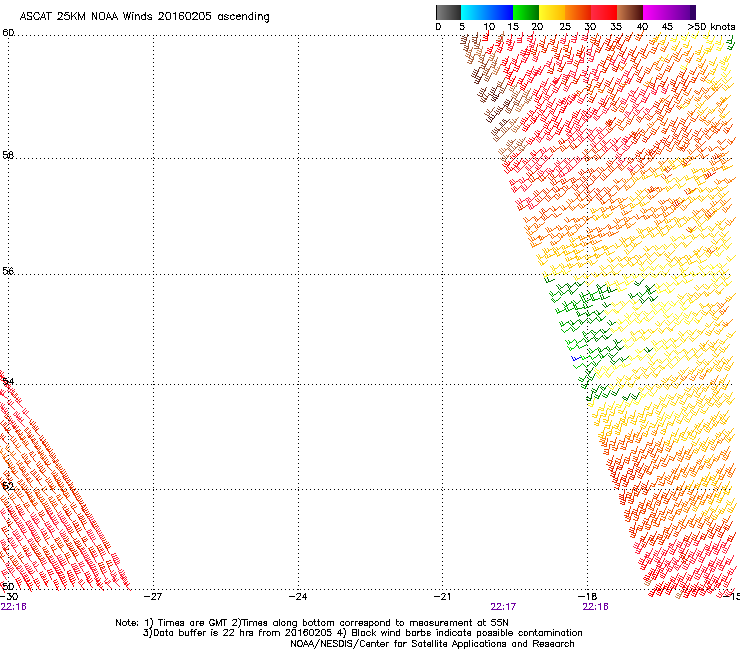740x650 pixels.
Task: Click the "40" legend scale label
Action: [642, 27]
